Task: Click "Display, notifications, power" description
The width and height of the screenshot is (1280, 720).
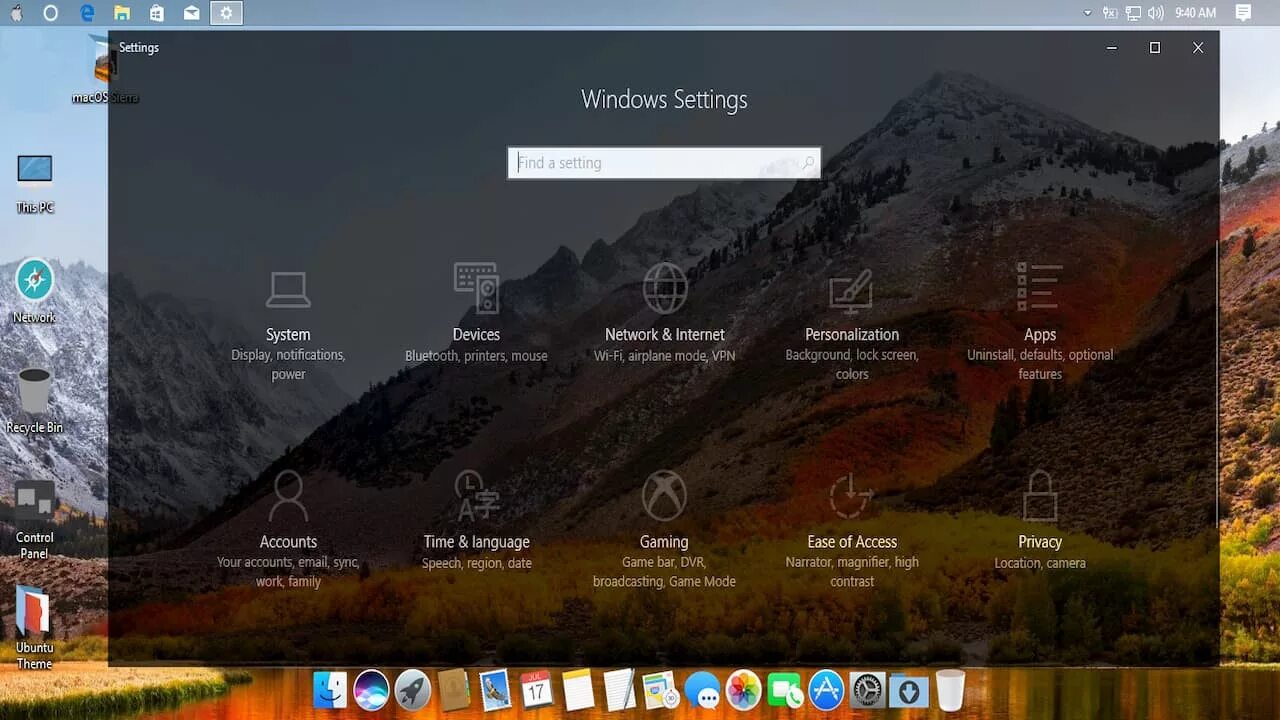Action: pos(288,364)
